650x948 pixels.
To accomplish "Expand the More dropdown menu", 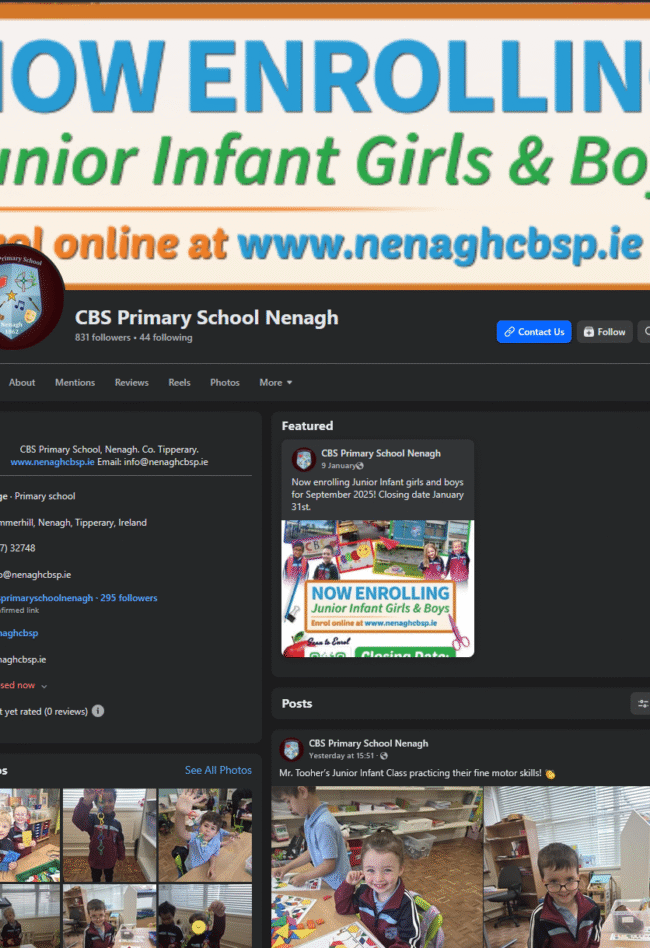I will pos(276,382).
